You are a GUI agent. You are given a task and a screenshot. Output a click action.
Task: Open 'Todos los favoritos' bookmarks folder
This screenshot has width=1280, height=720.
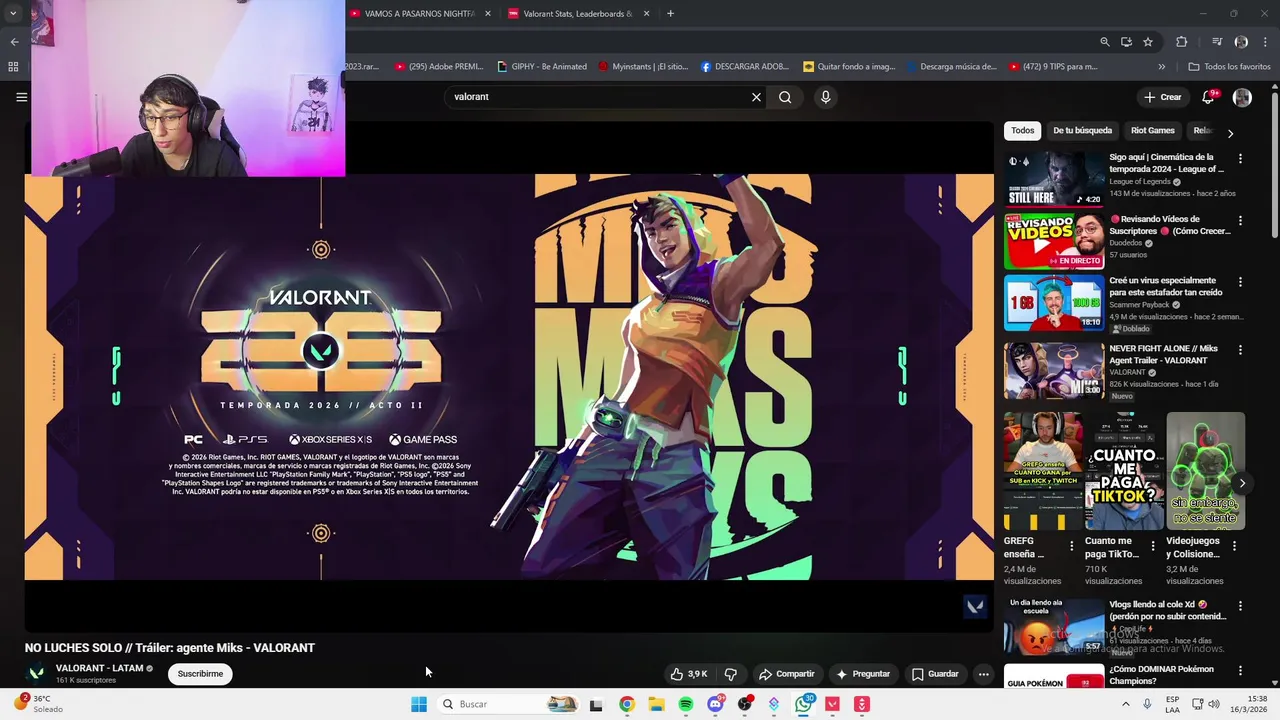point(1229,67)
